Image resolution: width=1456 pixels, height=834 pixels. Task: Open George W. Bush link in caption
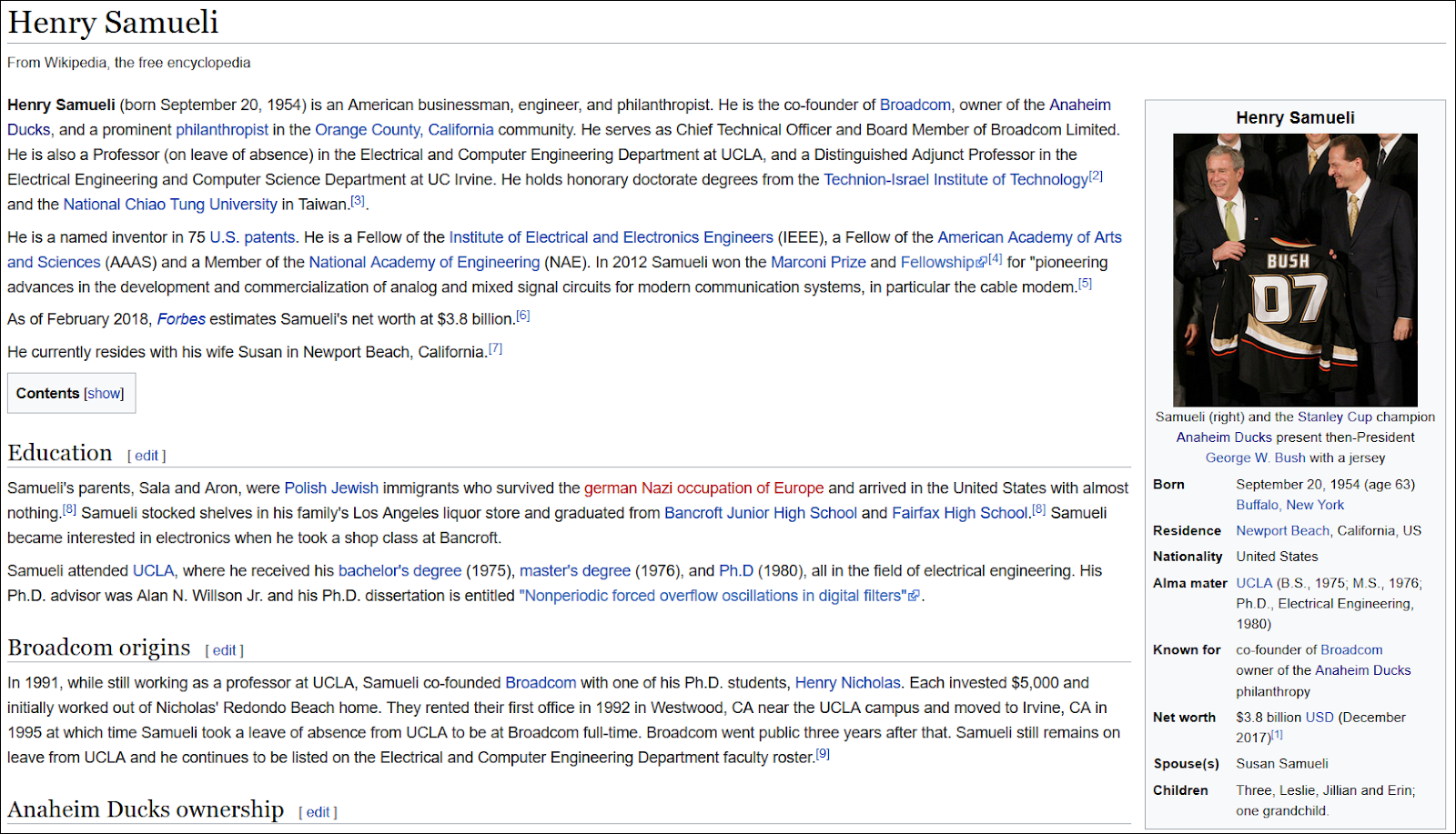point(1256,458)
